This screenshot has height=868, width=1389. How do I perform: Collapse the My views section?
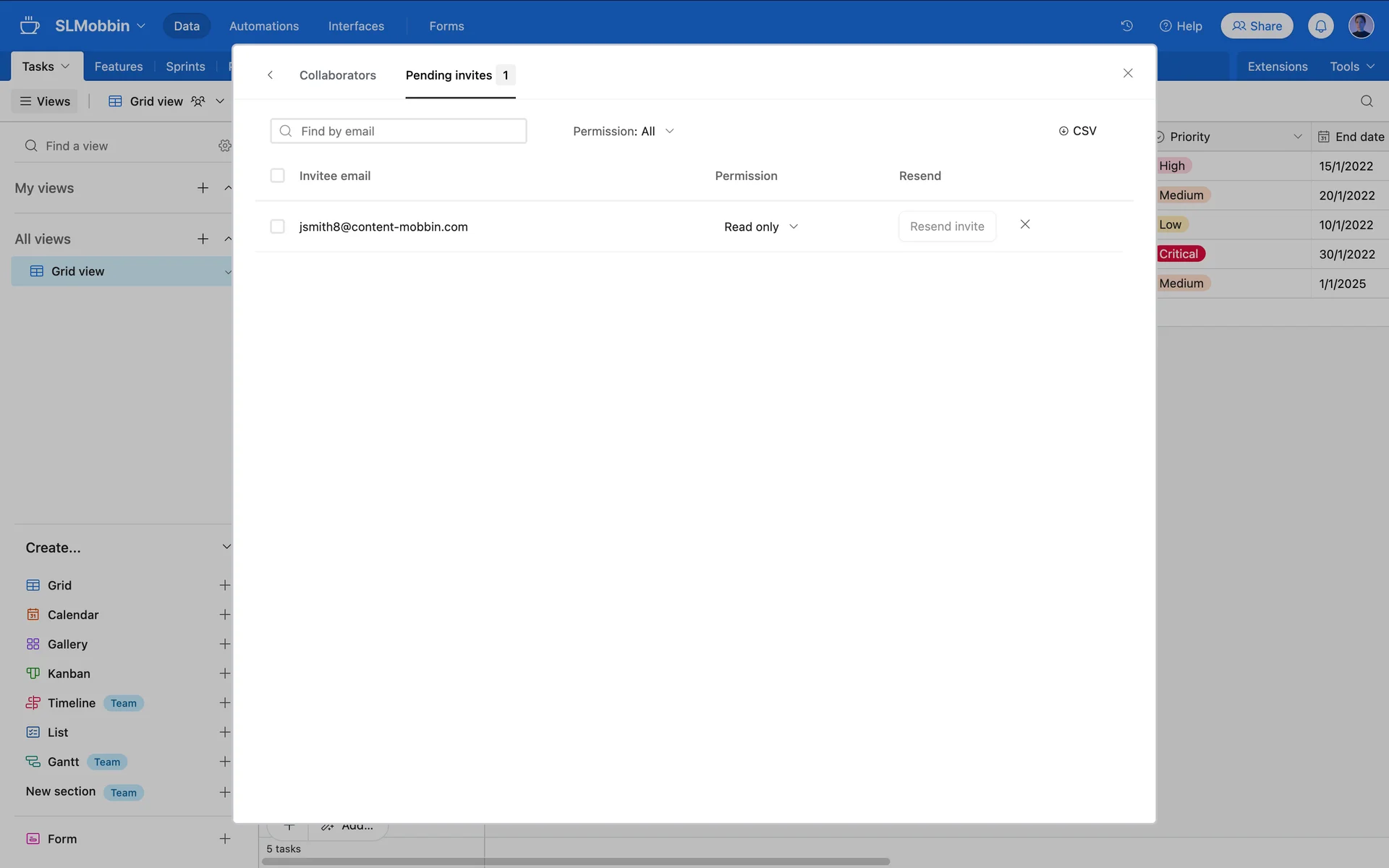(228, 188)
